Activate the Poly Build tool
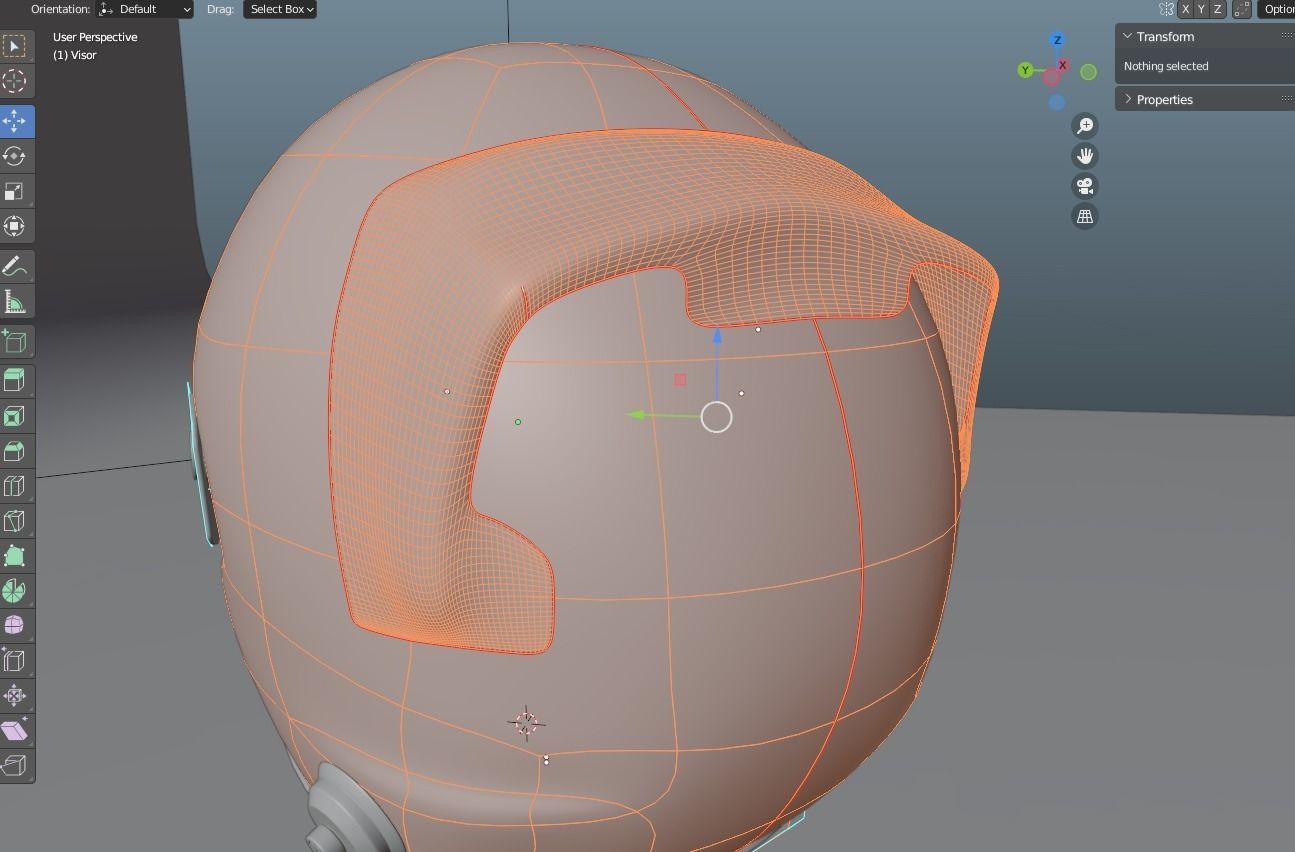The image size is (1295, 852). (15, 556)
